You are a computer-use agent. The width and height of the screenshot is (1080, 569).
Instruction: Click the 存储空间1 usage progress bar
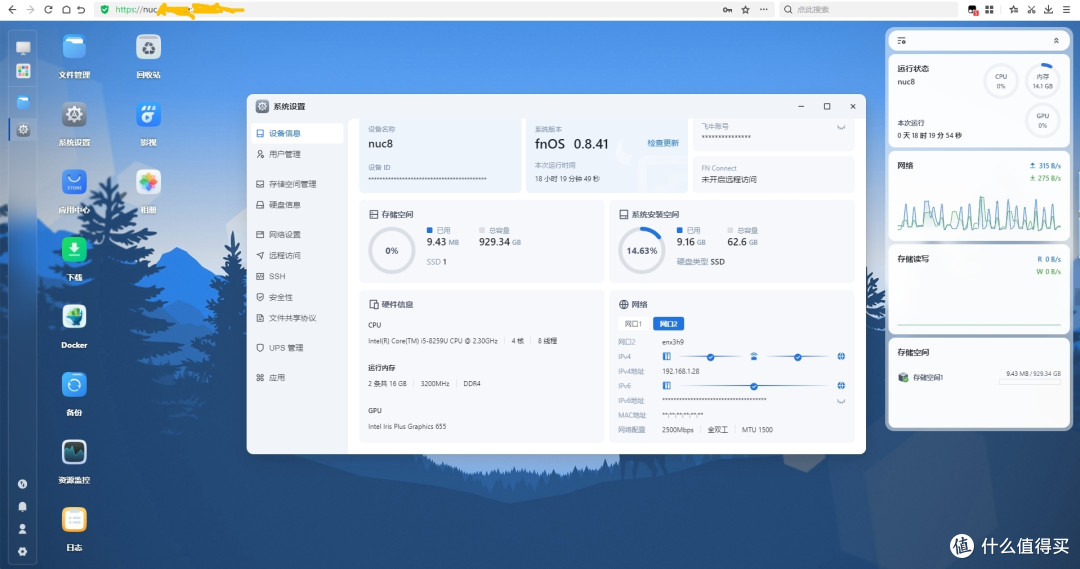click(x=1030, y=382)
